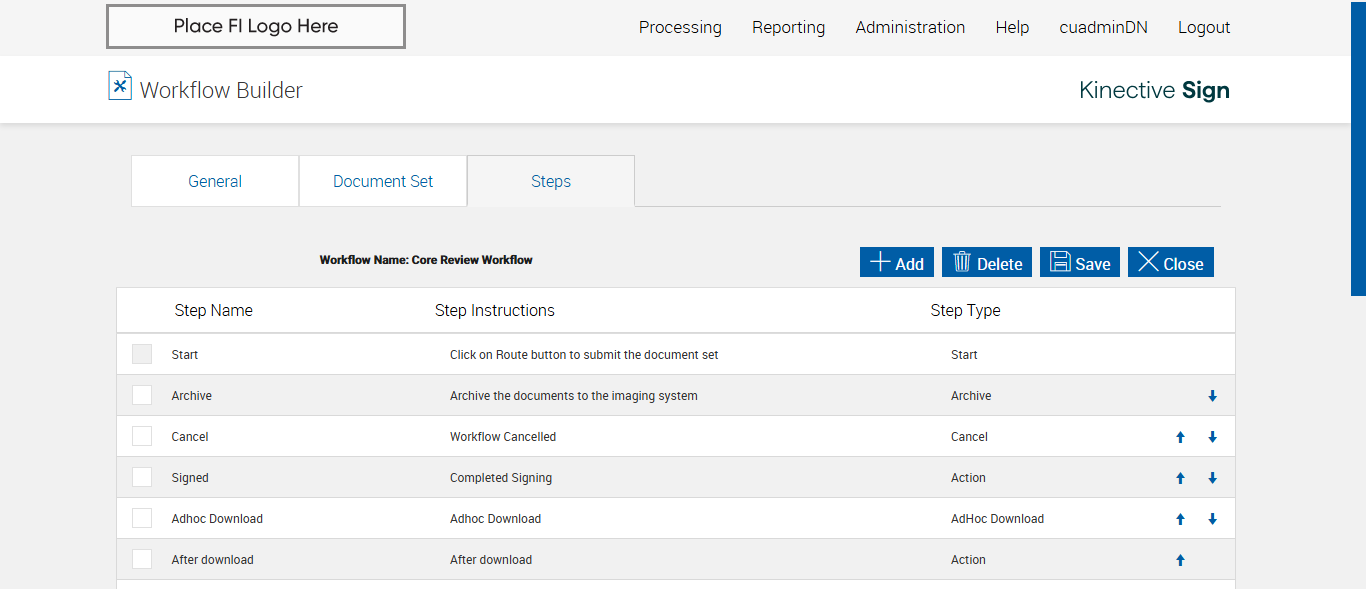Switch to the General tab
This screenshot has width=1366, height=589.
(x=215, y=181)
